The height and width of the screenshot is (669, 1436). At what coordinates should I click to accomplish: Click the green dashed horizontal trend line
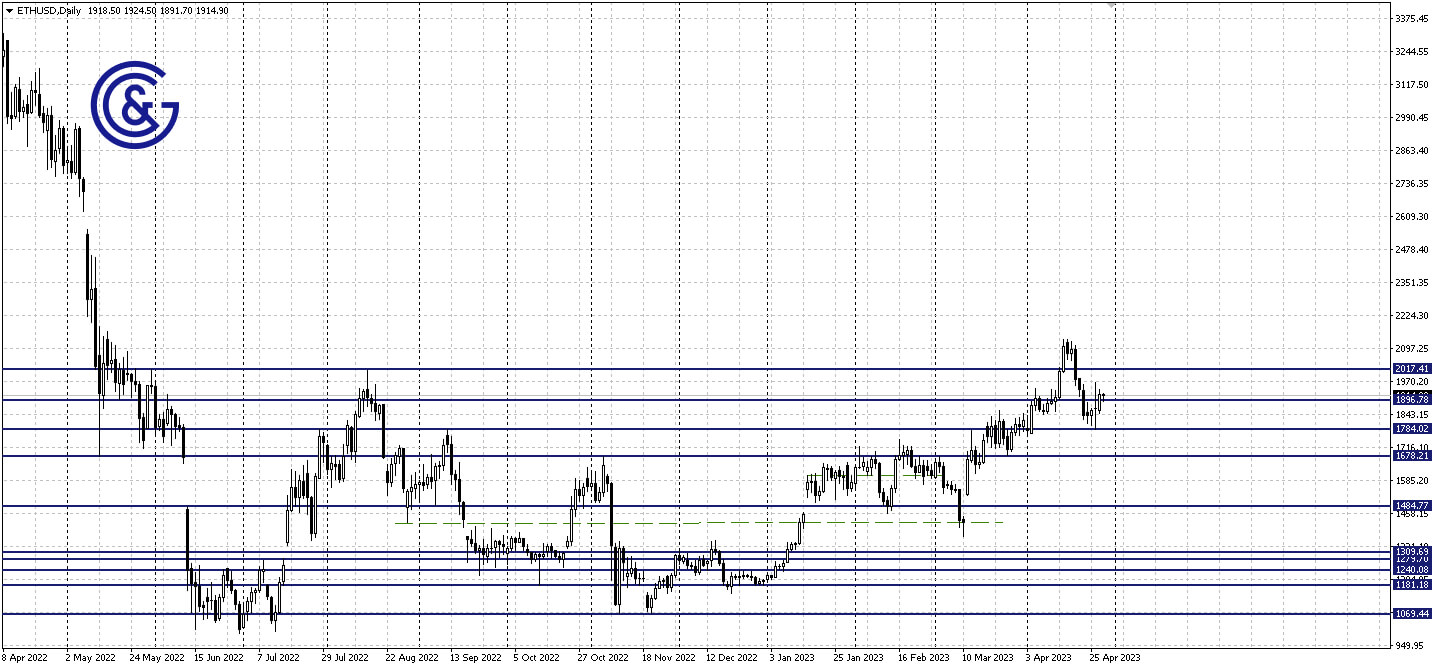[x=850, y=522]
